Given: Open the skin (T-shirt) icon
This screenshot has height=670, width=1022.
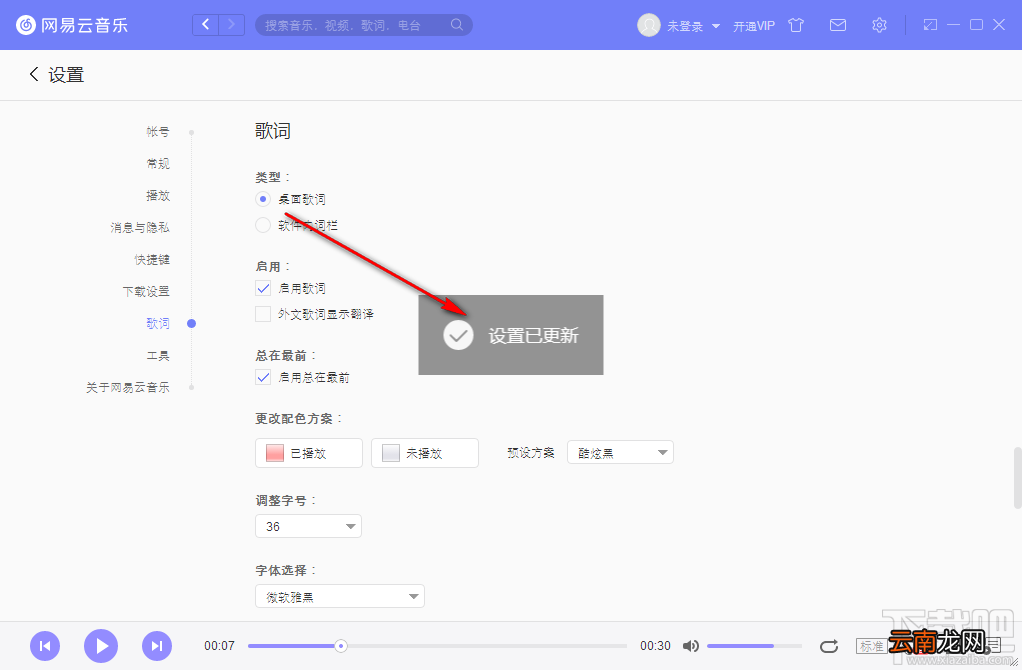Looking at the screenshot, I should [x=796, y=25].
